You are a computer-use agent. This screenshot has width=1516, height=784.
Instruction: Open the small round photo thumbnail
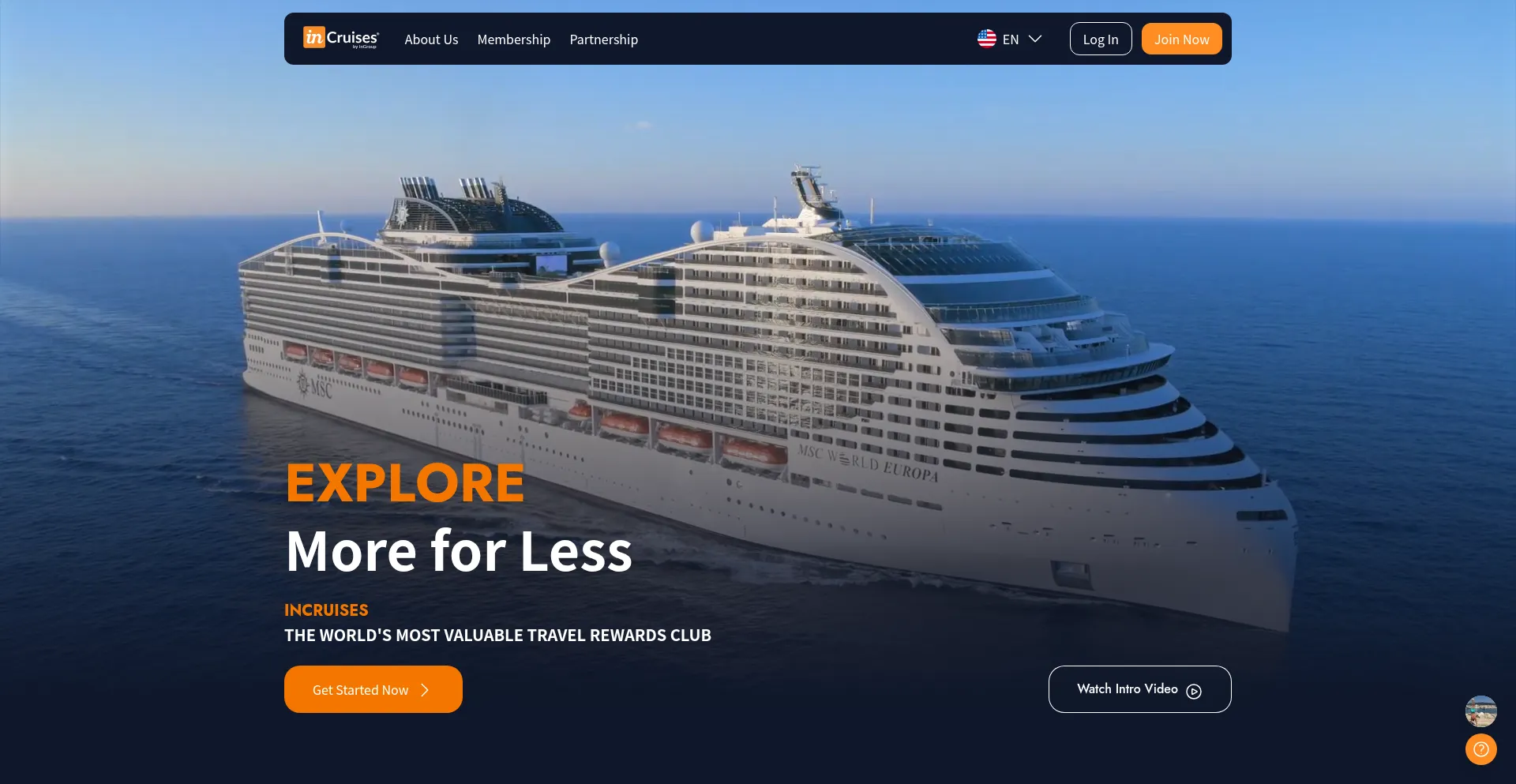click(1481, 711)
